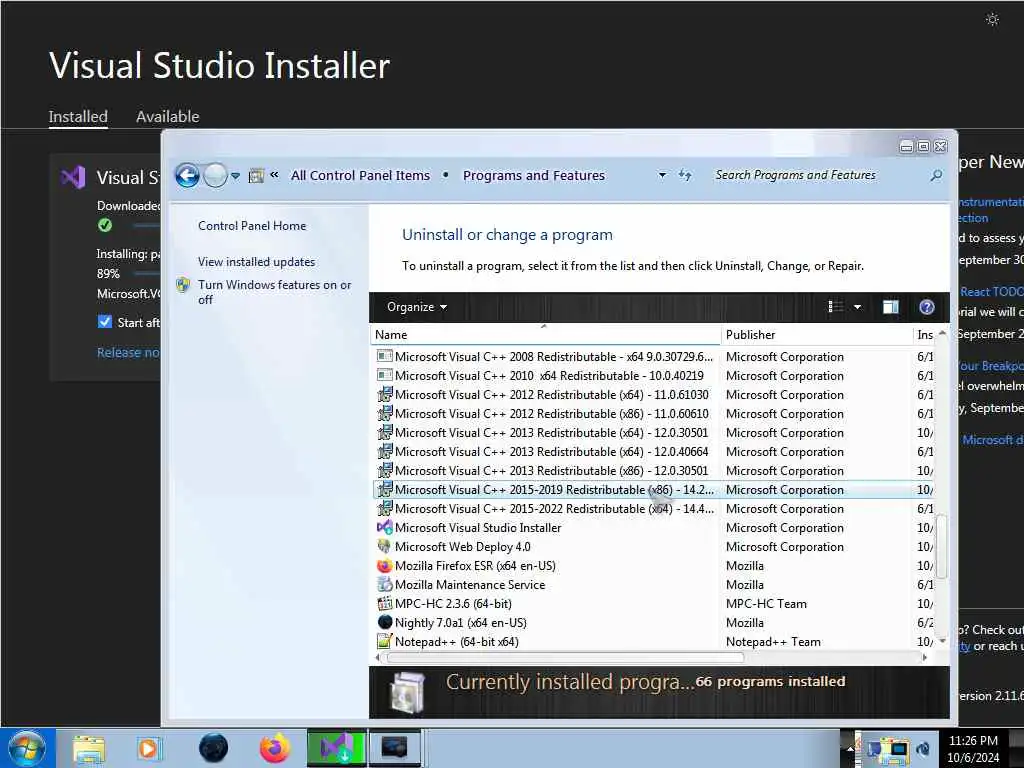Uncheck Start after installation checkbox
The height and width of the screenshot is (768, 1024).
[104, 321]
